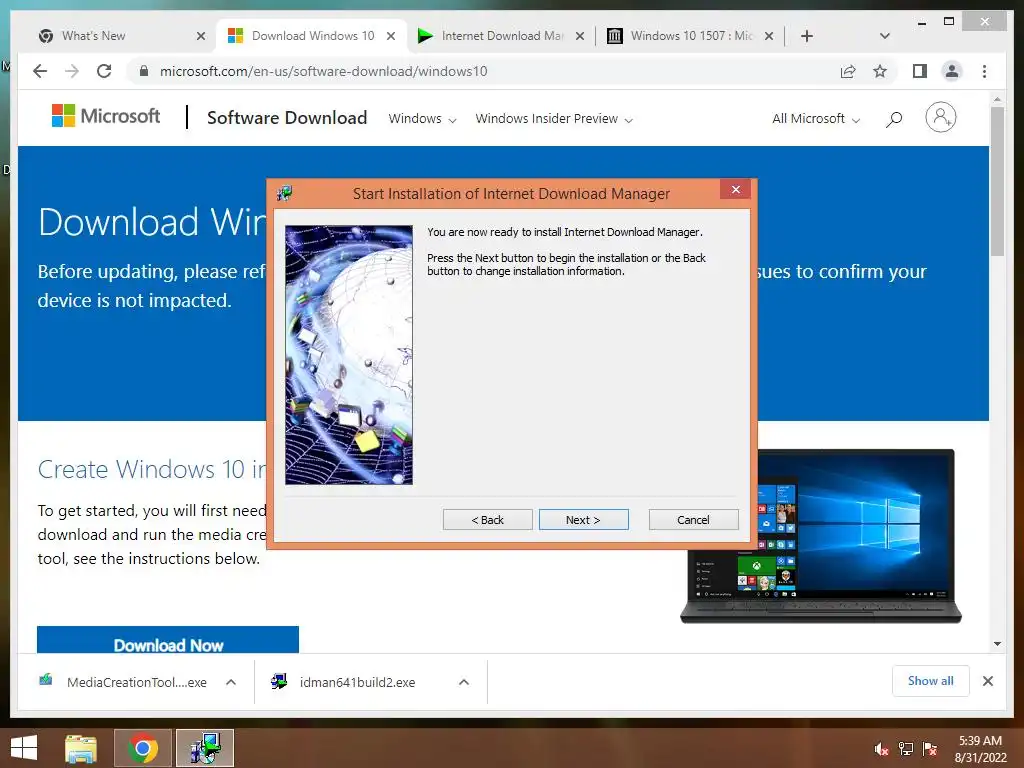Image resolution: width=1024 pixels, height=768 pixels.
Task: Click the Chrome taskbar icon
Action: pyautogui.click(x=142, y=748)
